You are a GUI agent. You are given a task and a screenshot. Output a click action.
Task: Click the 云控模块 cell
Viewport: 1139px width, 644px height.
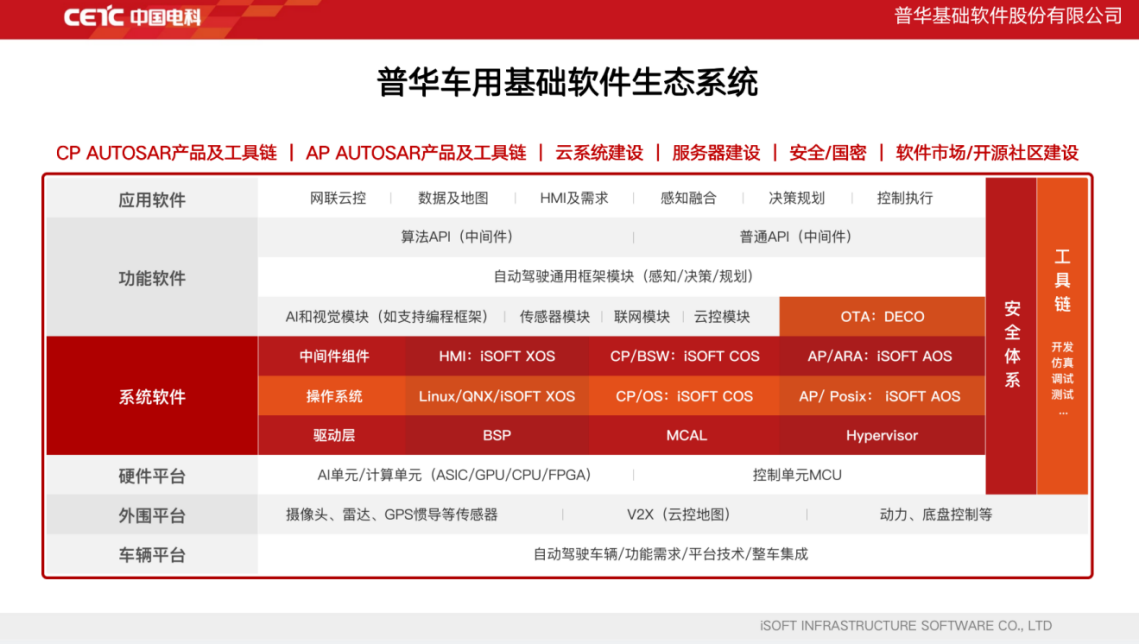tap(721, 317)
